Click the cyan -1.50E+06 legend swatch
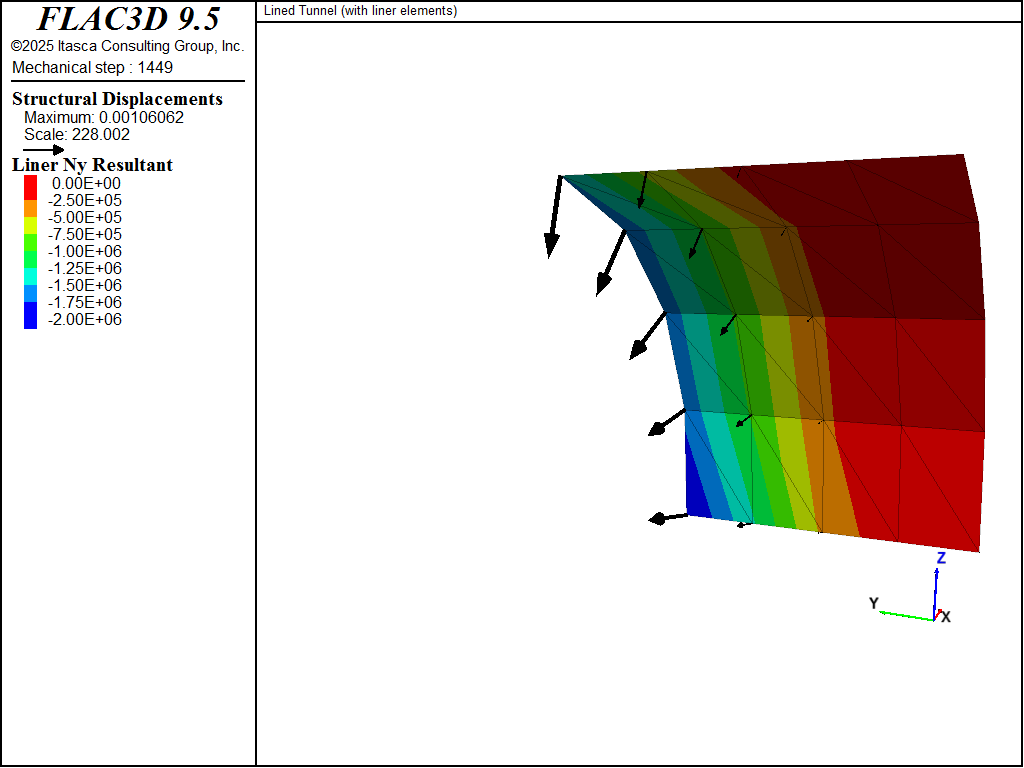The width and height of the screenshot is (1024, 768). tap(31, 276)
